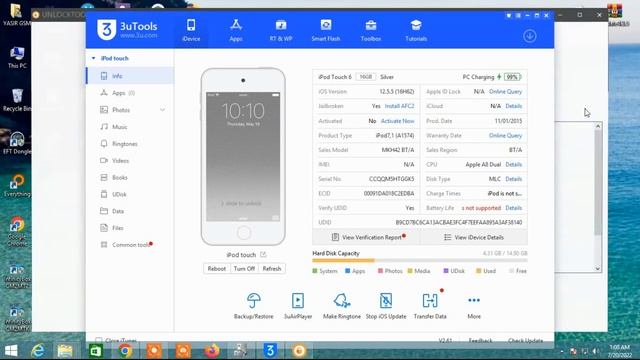Viewport: 640px width, 360px height.
Task: Click the Apps color legend swatch
Action: [347, 271]
